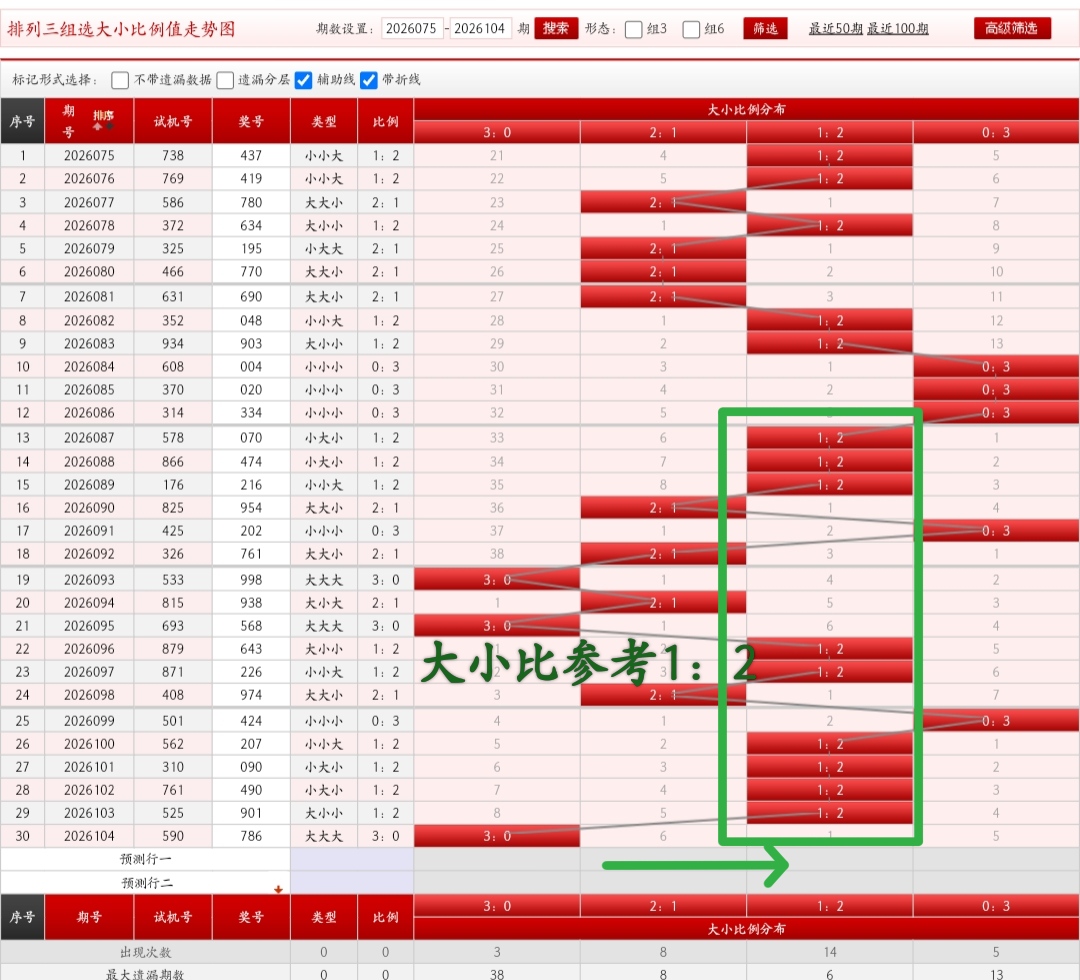
Task: Click the 试机号 column header at top
Action: [x=173, y=121]
